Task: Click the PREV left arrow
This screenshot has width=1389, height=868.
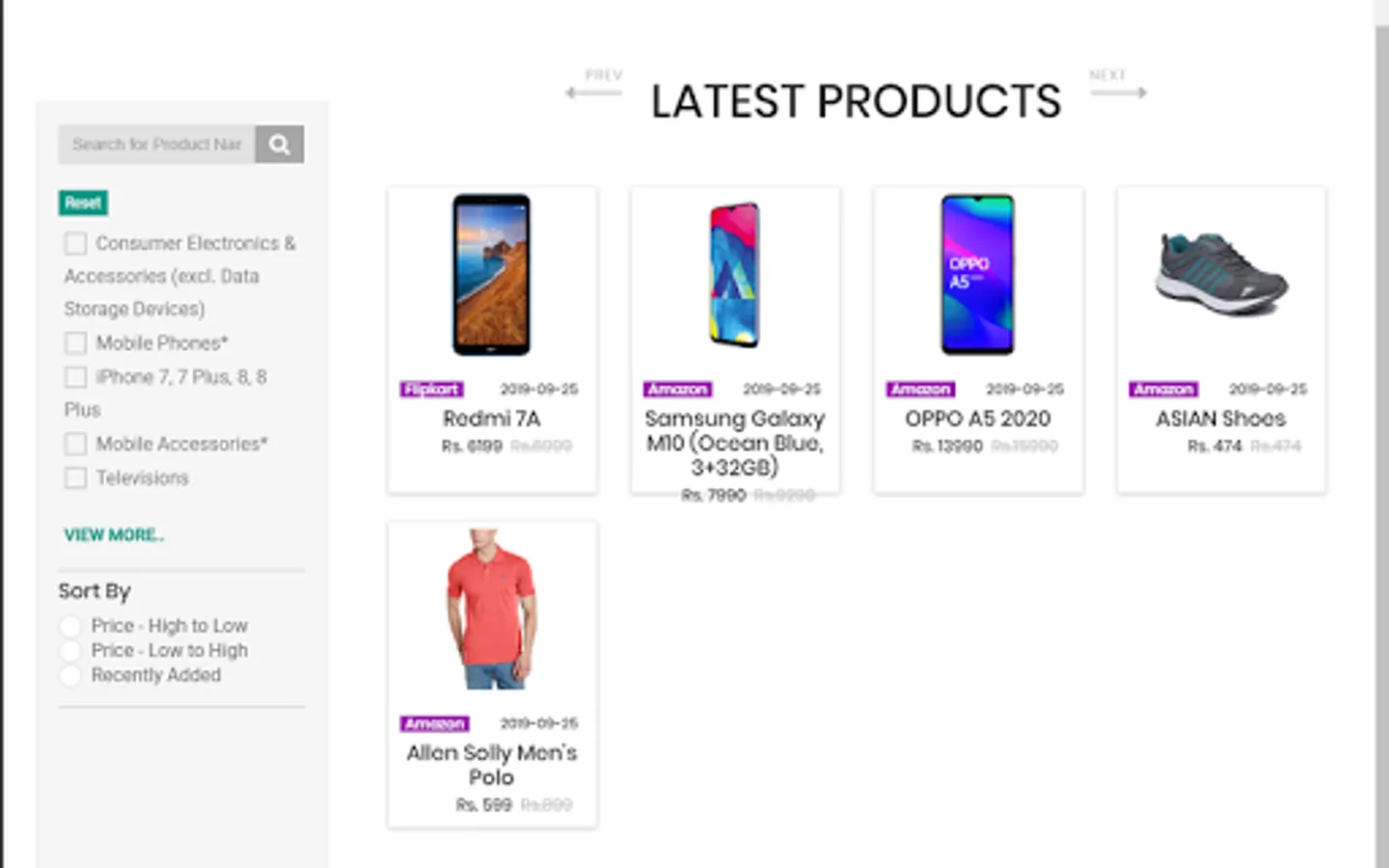Action: coord(594,93)
